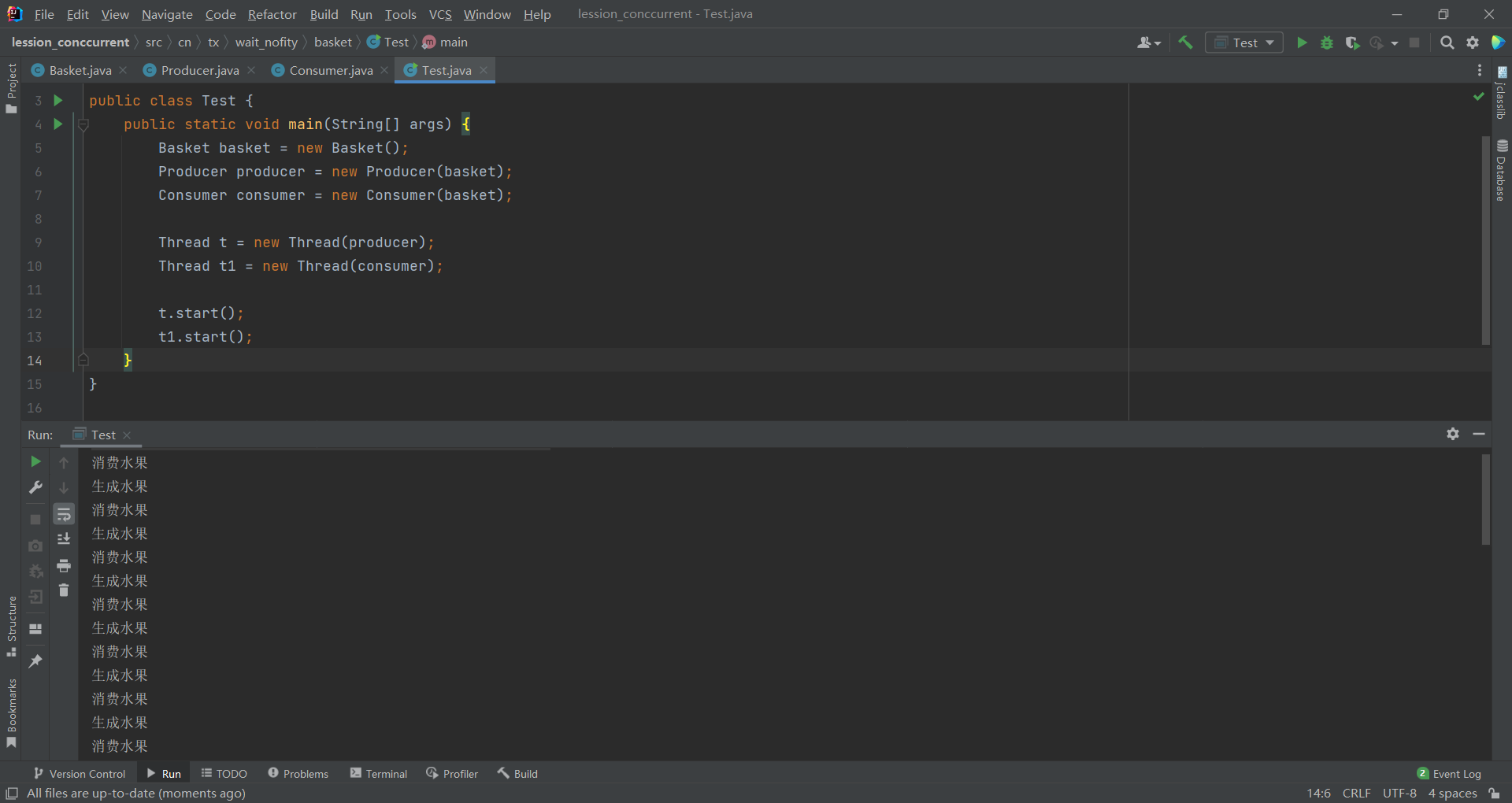Close the Test tab in Run panel
Viewport: 1512px width, 803px height.
coord(127,435)
